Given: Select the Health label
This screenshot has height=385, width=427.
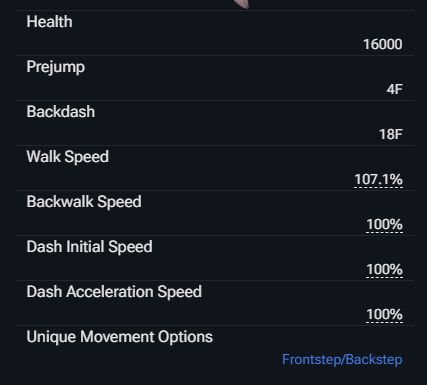Looking at the screenshot, I should coord(49,22).
